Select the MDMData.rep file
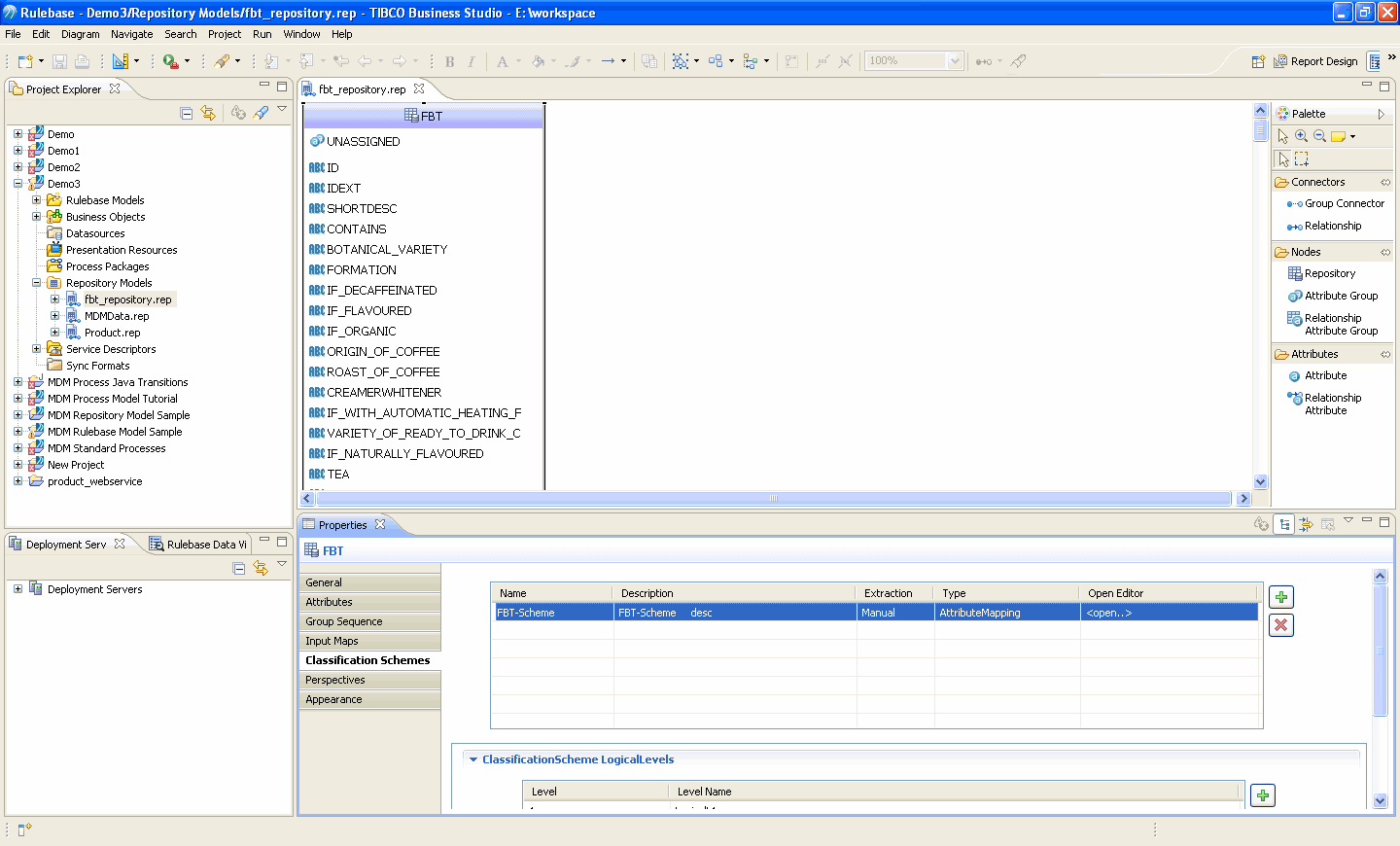This screenshot has height=846, width=1400. (117, 316)
